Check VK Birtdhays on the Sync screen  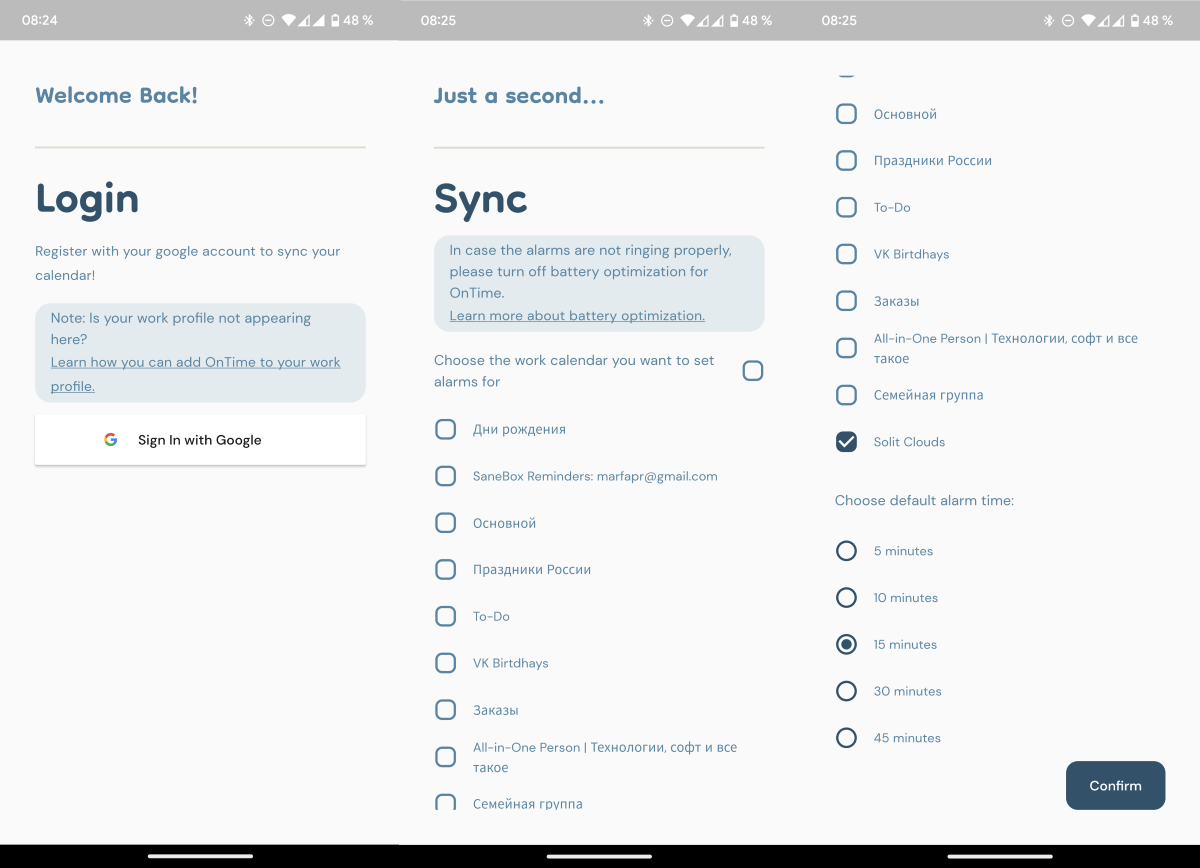[x=446, y=663]
